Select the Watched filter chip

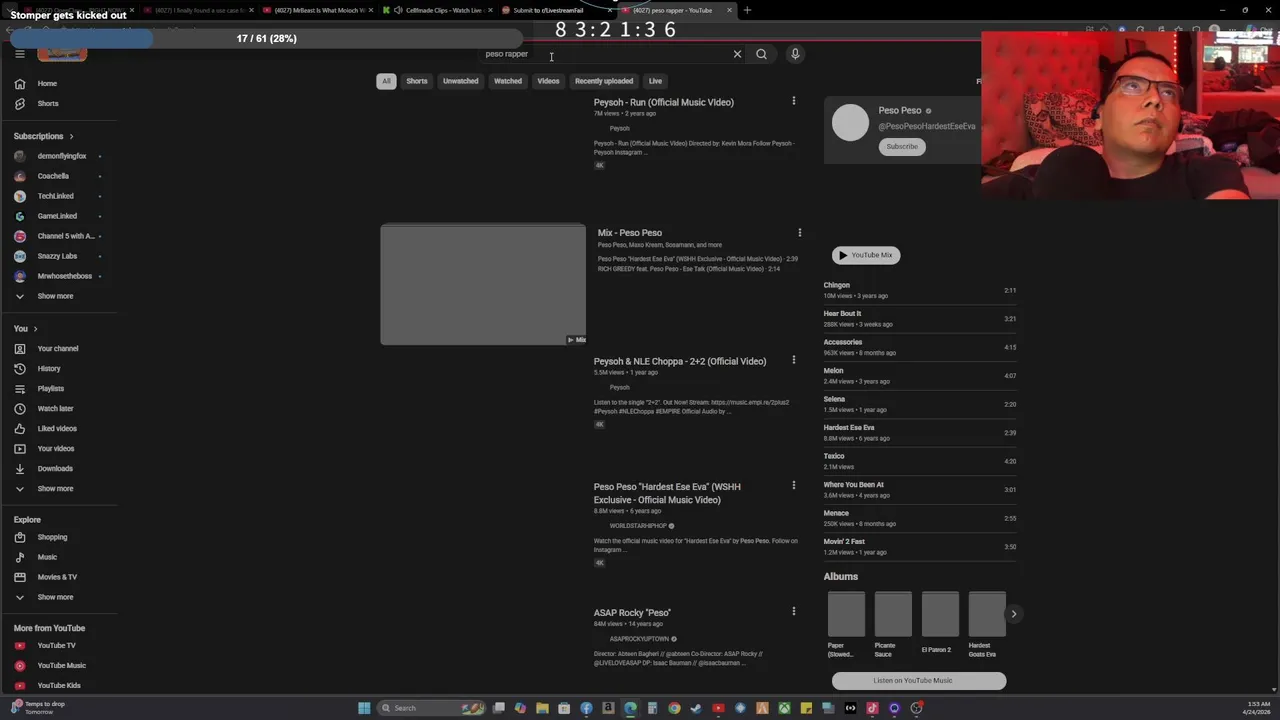[x=508, y=81]
